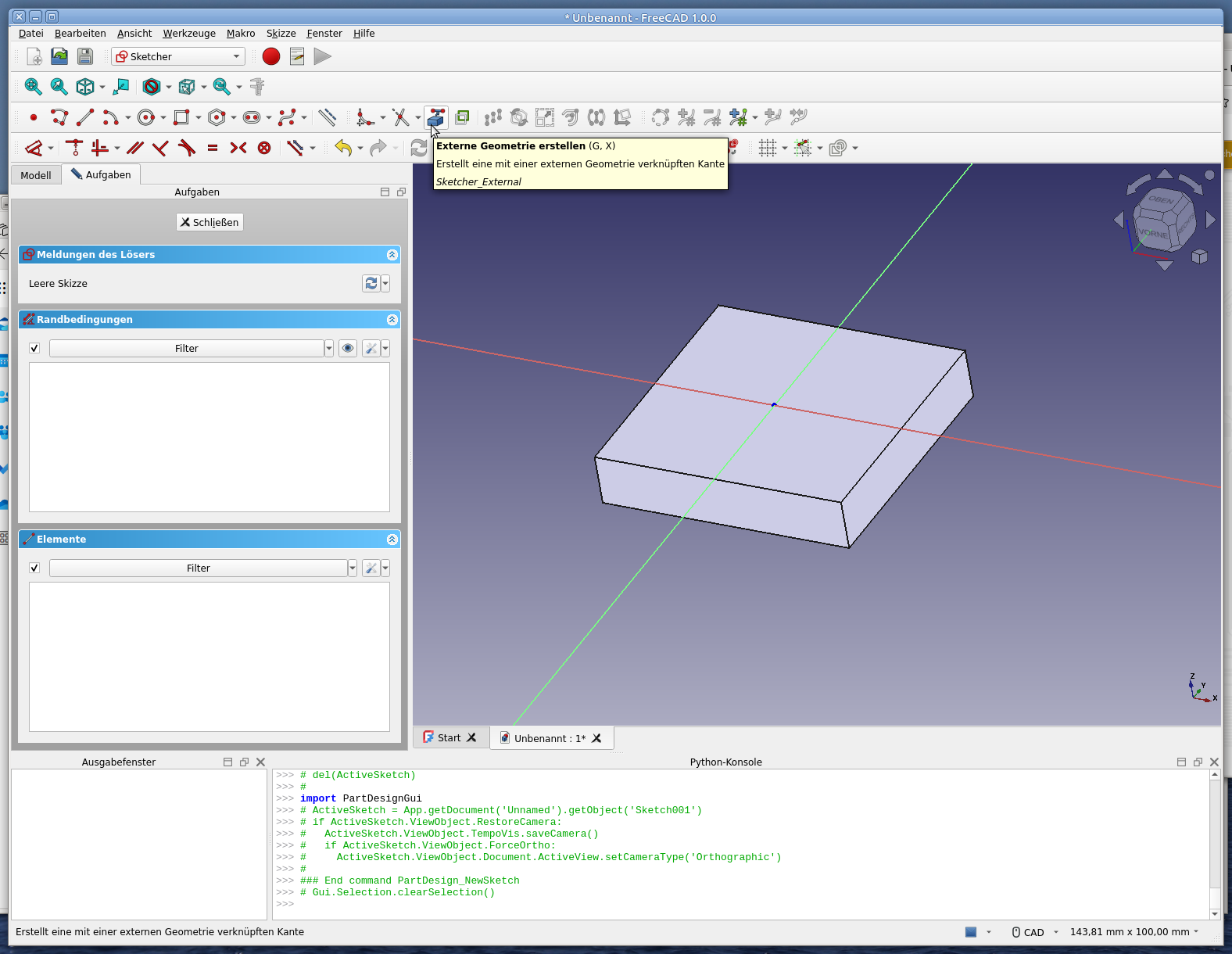The width and height of the screenshot is (1232, 954).
Task: Apply the Parallel constraint
Action: tap(135, 148)
